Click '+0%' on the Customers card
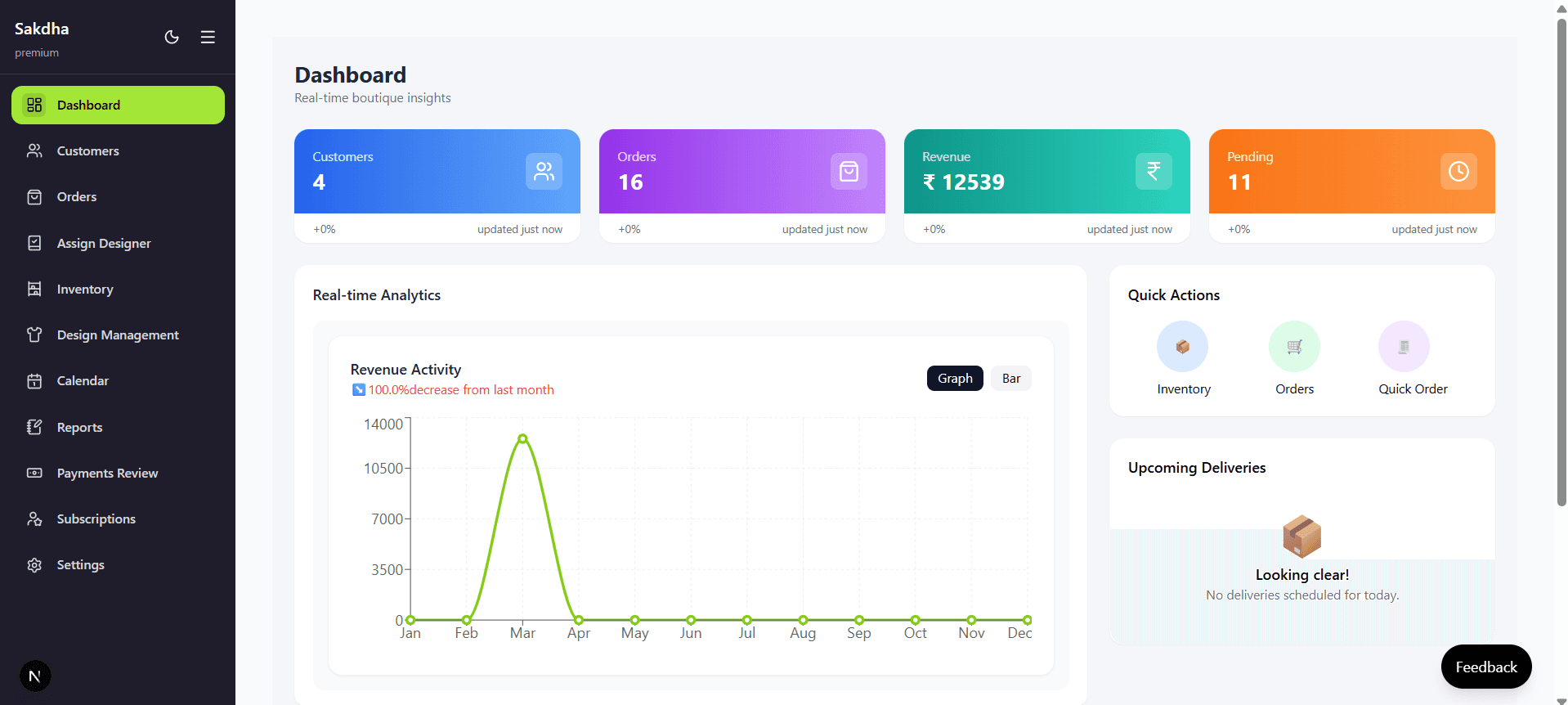The image size is (1568, 705). 325,229
